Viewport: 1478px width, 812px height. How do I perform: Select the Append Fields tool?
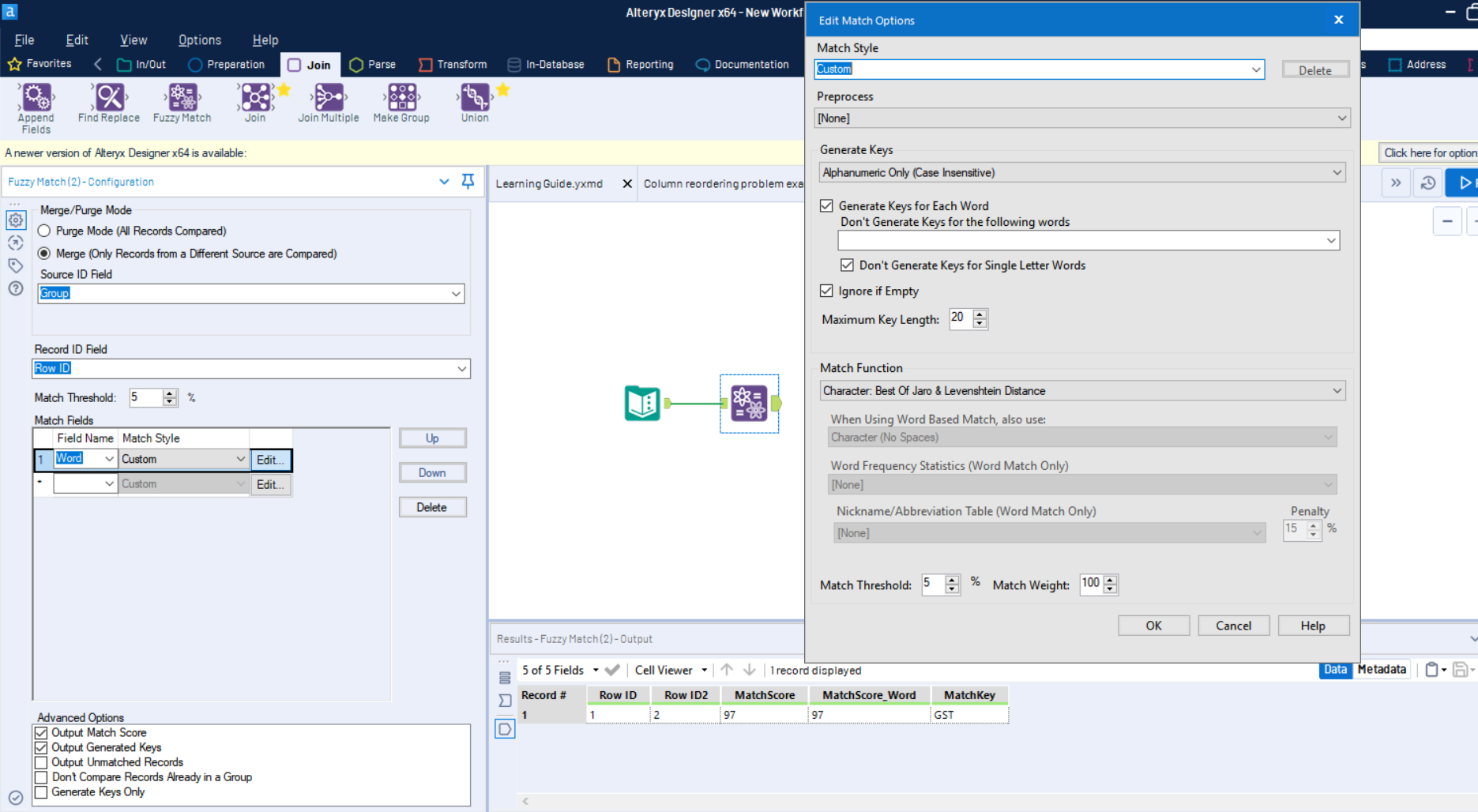point(36,99)
